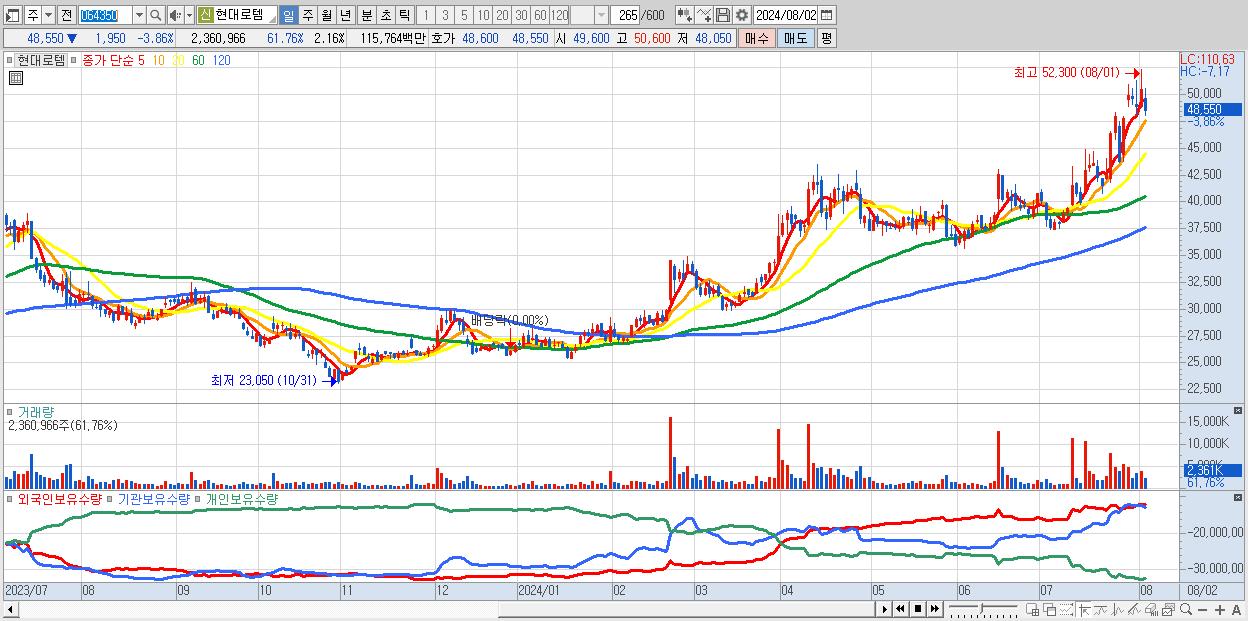Click the 매수 (buy) button

[757, 38]
